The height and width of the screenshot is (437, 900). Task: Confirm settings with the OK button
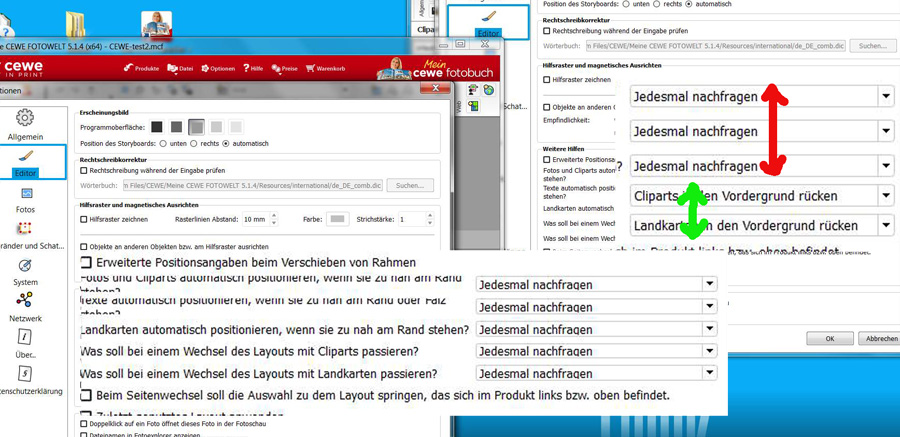tap(828, 339)
